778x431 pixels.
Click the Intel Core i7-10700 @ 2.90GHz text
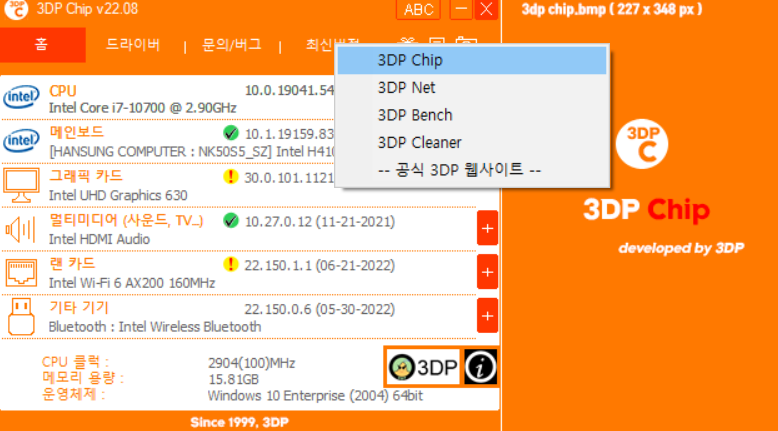142,108
